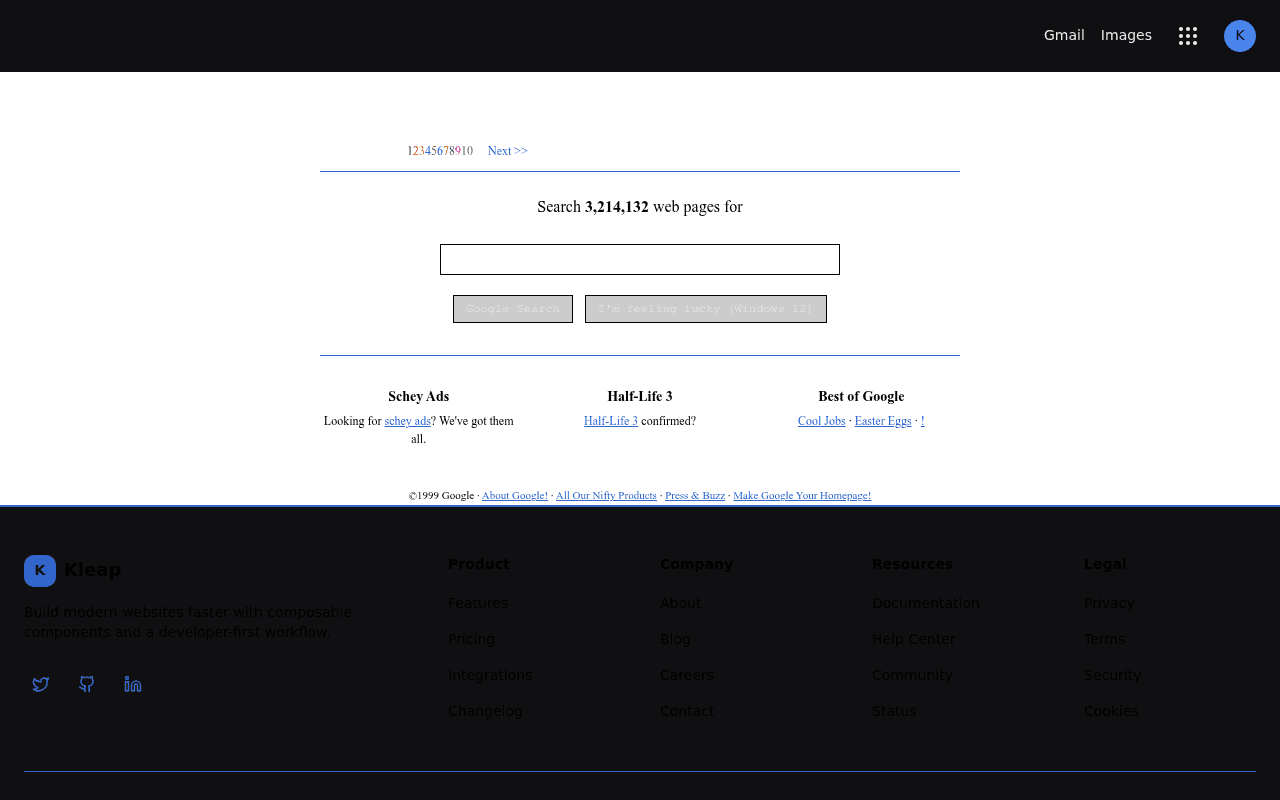
Task: Open the Cookies footer link
Action: point(1111,711)
